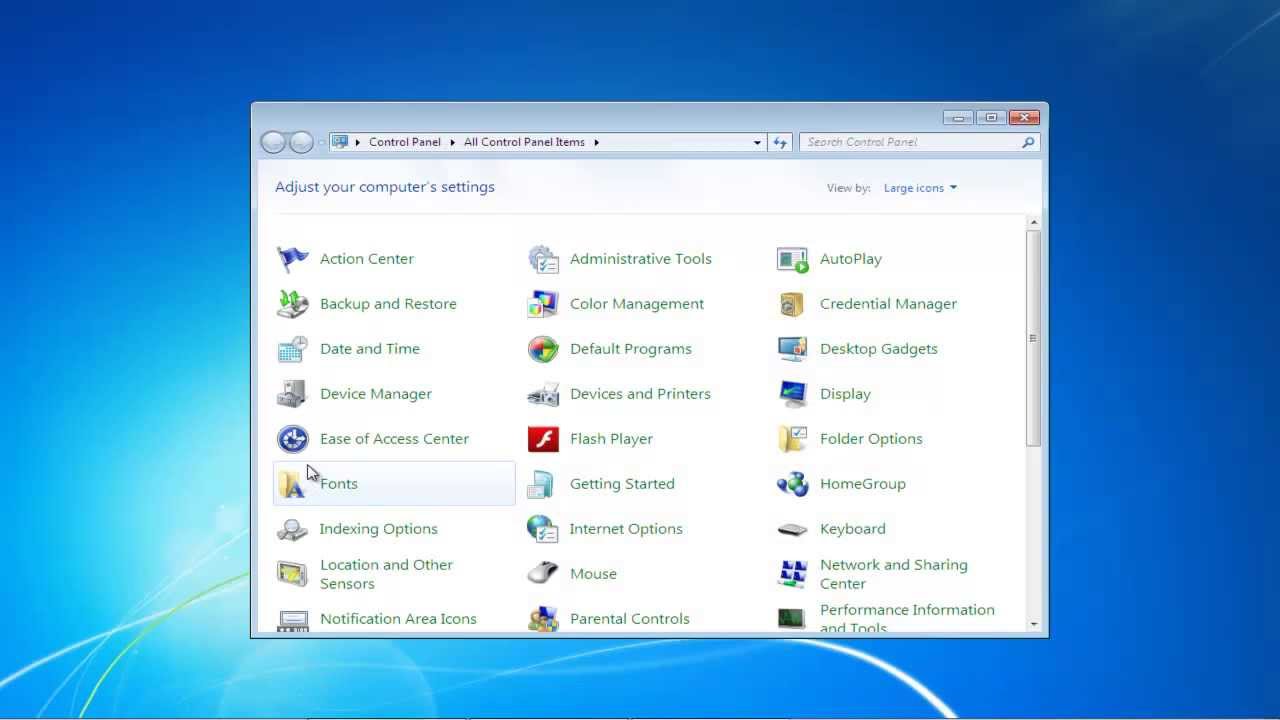This screenshot has height=720, width=1280.
Task: Click the Internet Options link
Action: coord(626,529)
